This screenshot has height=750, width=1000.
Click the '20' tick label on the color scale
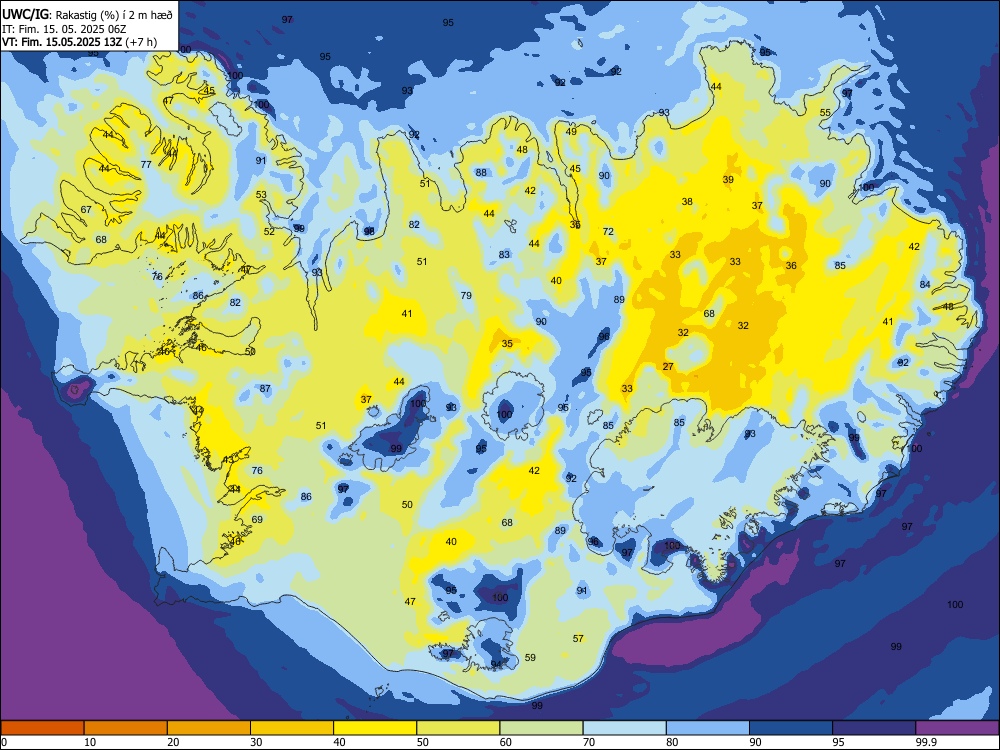pos(173,742)
